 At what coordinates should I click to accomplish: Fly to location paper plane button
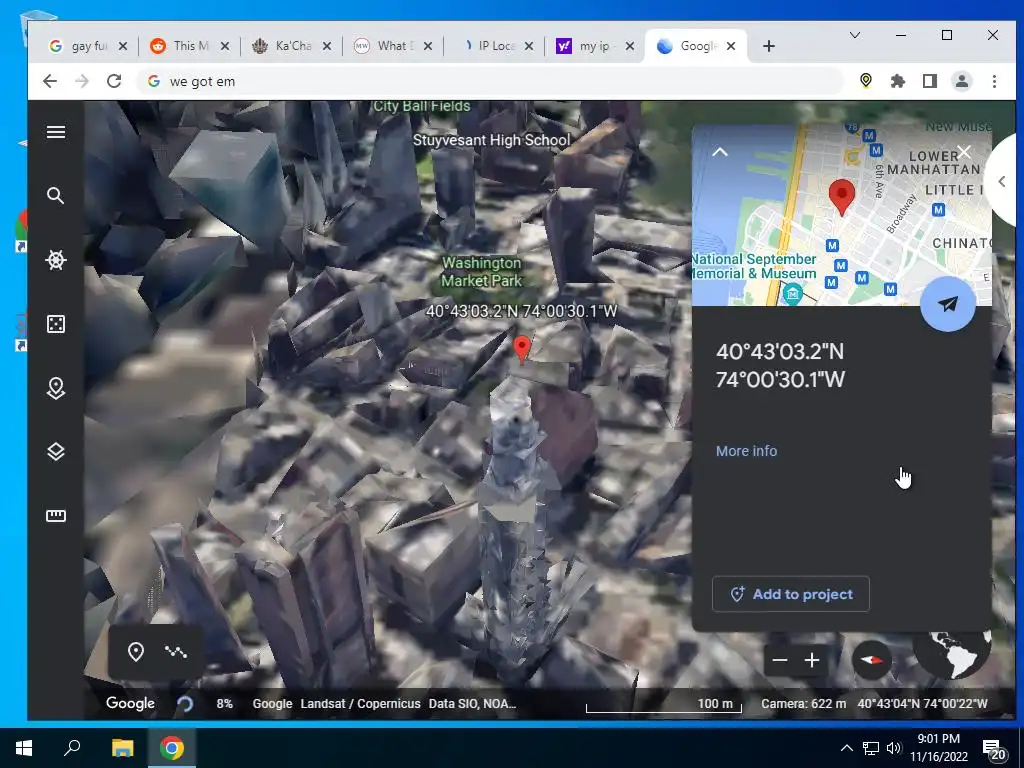click(948, 304)
